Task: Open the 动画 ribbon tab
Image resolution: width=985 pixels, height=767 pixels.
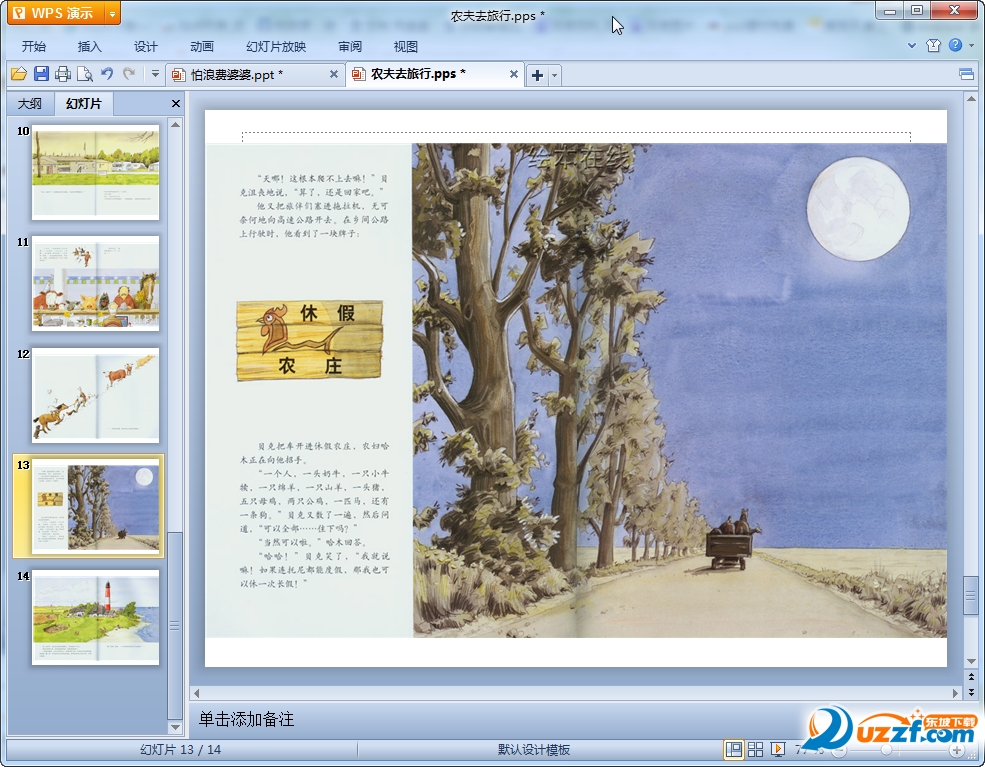Action: pos(202,46)
